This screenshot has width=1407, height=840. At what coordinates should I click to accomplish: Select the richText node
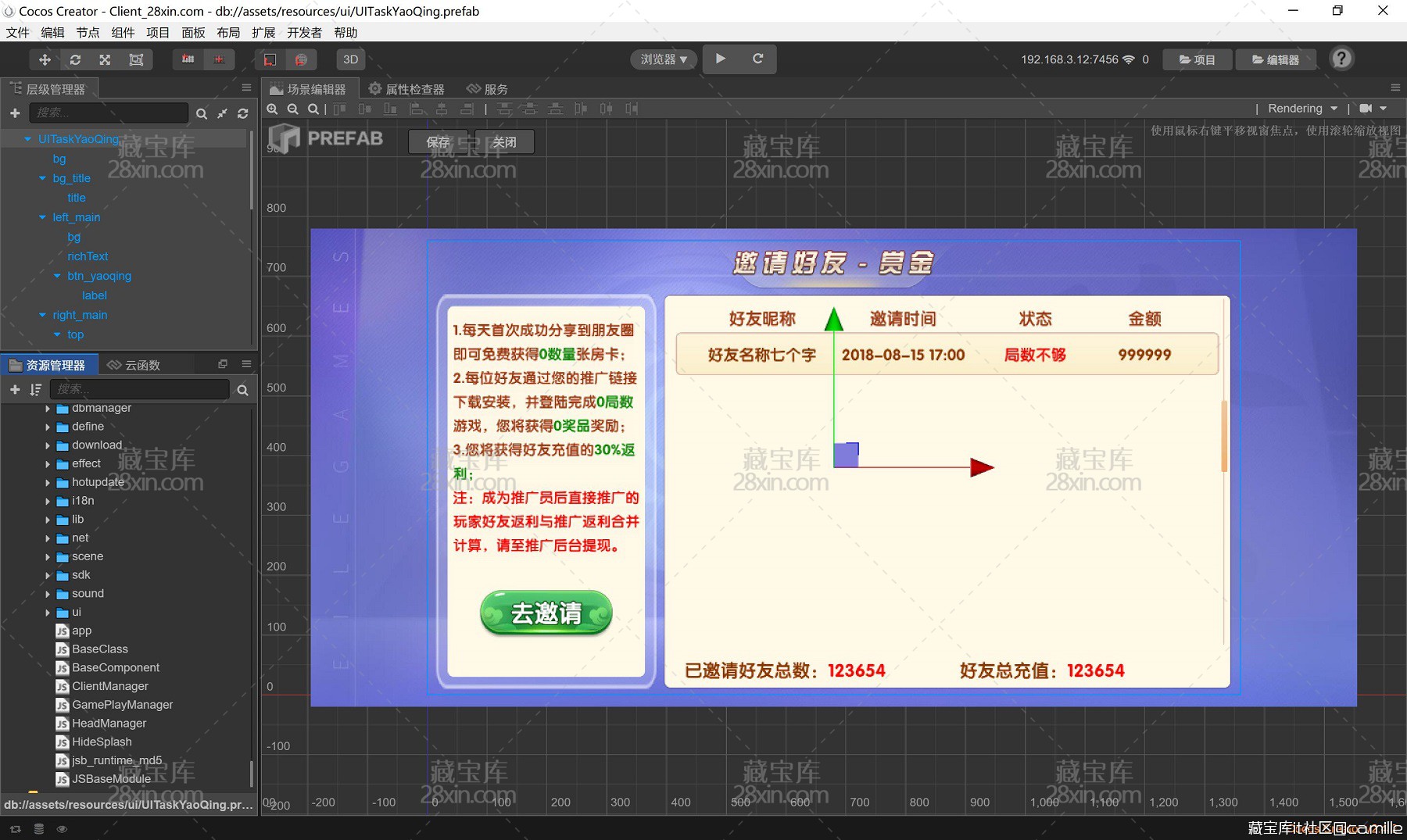88,256
